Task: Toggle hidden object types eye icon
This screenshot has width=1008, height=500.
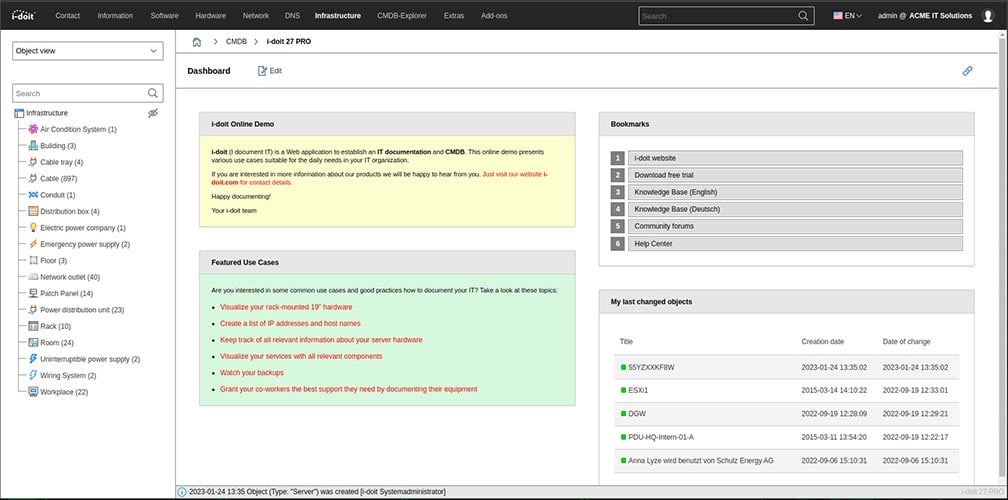Action: pyautogui.click(x=152, y=113)
